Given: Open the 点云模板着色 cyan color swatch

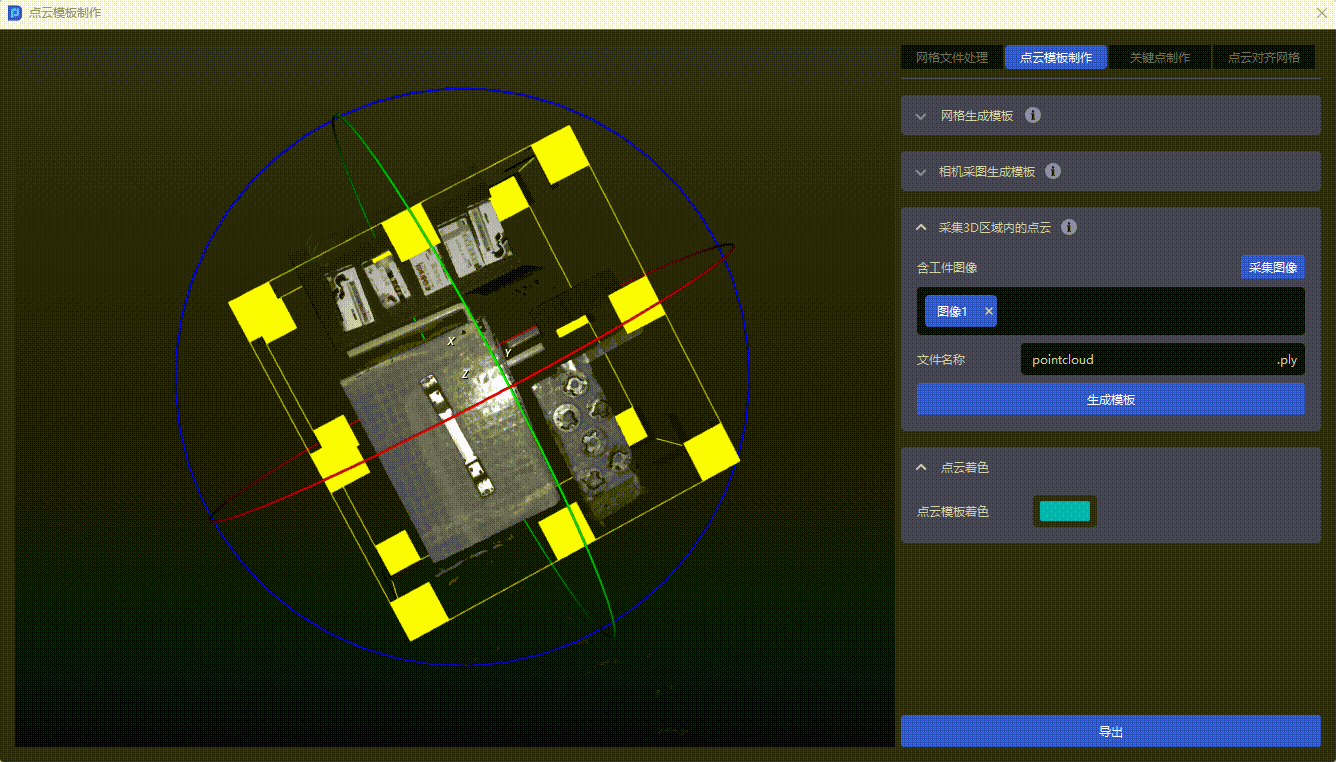Looking at the screenshot, I should pos(1064,511).
